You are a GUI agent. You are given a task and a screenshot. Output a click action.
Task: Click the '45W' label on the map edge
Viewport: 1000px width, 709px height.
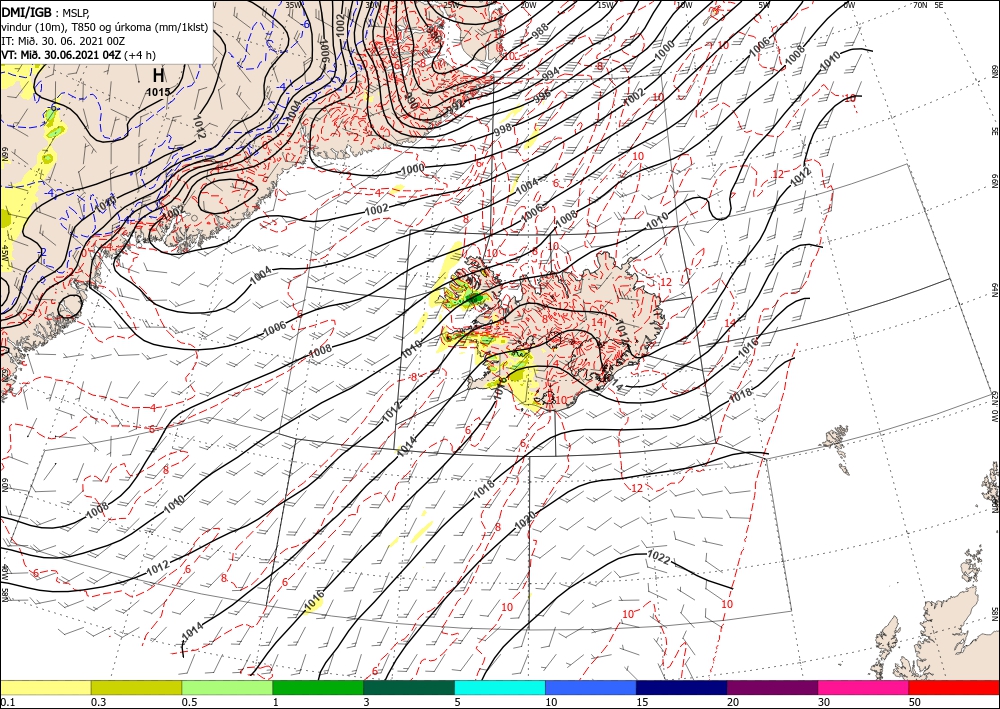[x=4, y=253]
